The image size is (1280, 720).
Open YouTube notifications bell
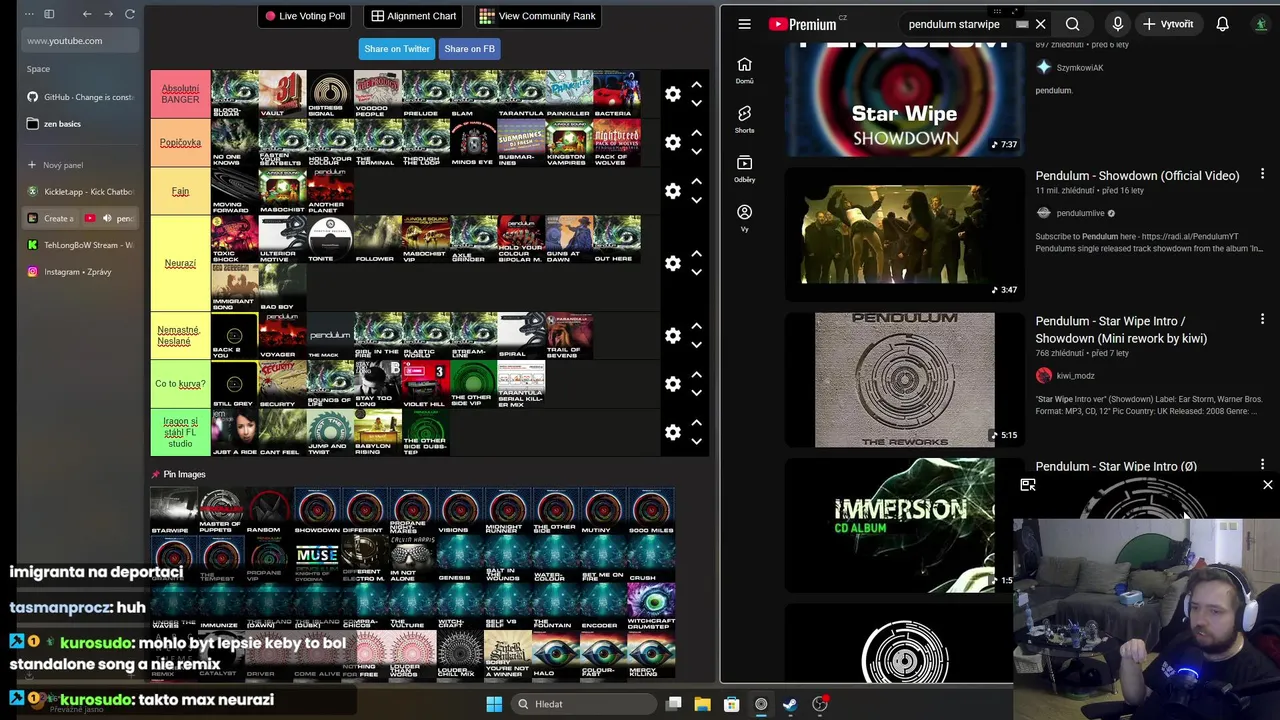1222,24
